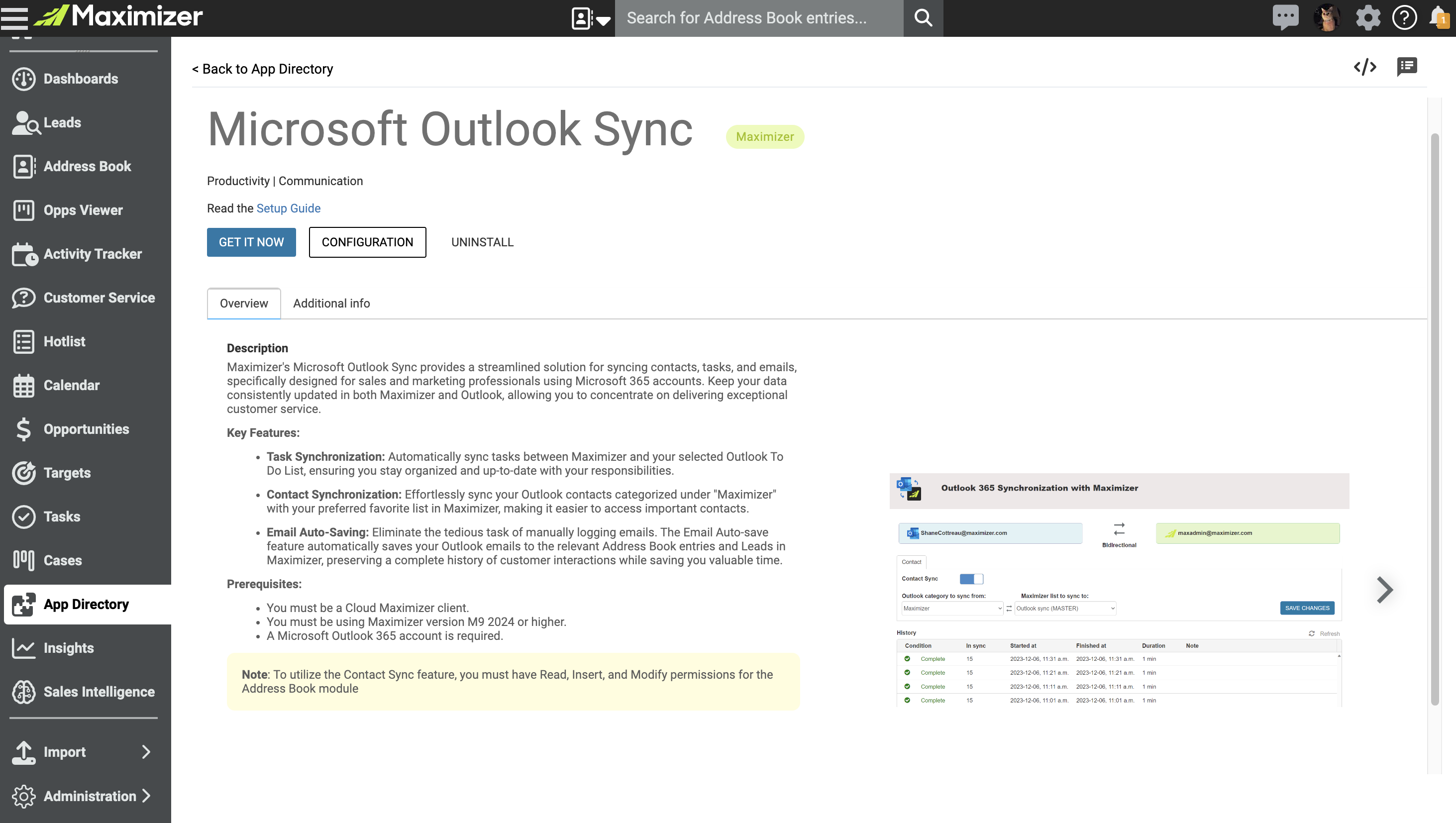Open Opportunities module
Image resolution: width=1456 pixels, height=823 pixels.
[86, 429]
